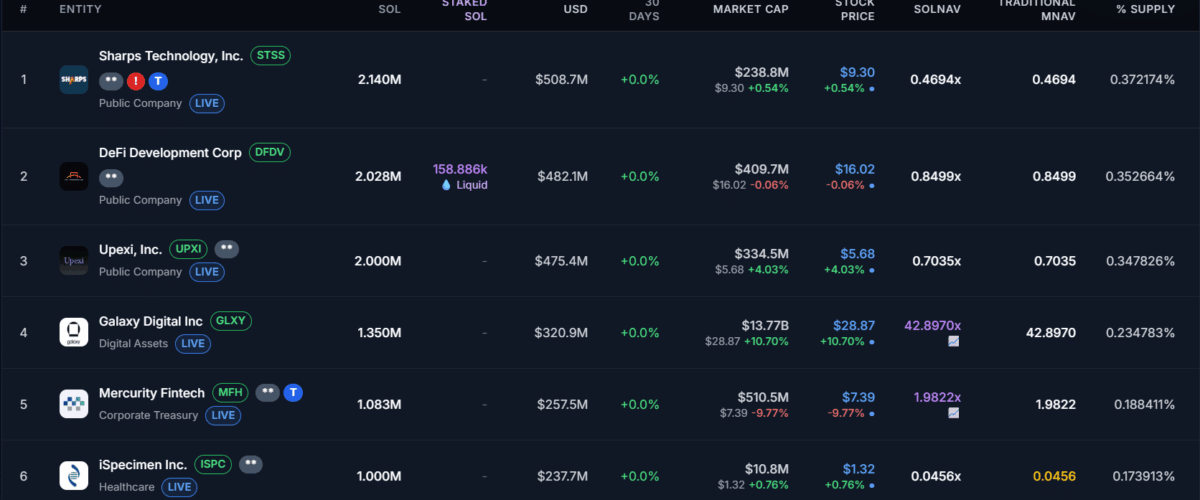Image resolution: width=1200 pixels, height=500 pixels.
Task: Click the DeFi Development Corp logo
Action: (74, 177)
